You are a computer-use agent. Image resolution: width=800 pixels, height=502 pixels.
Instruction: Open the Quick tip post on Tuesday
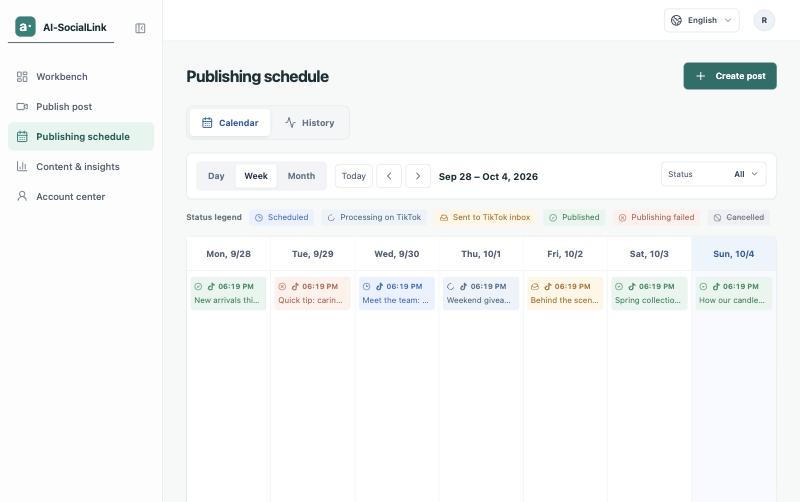(x=312, y=293)
